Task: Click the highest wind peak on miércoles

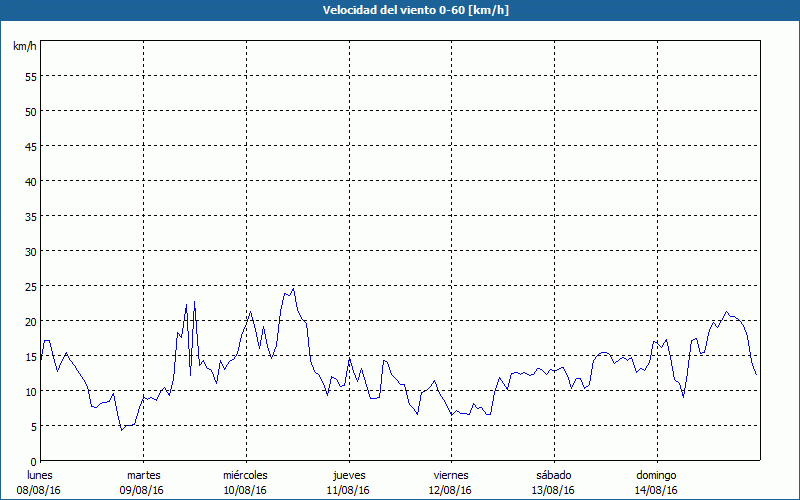Action: click(x=293, y=290)
